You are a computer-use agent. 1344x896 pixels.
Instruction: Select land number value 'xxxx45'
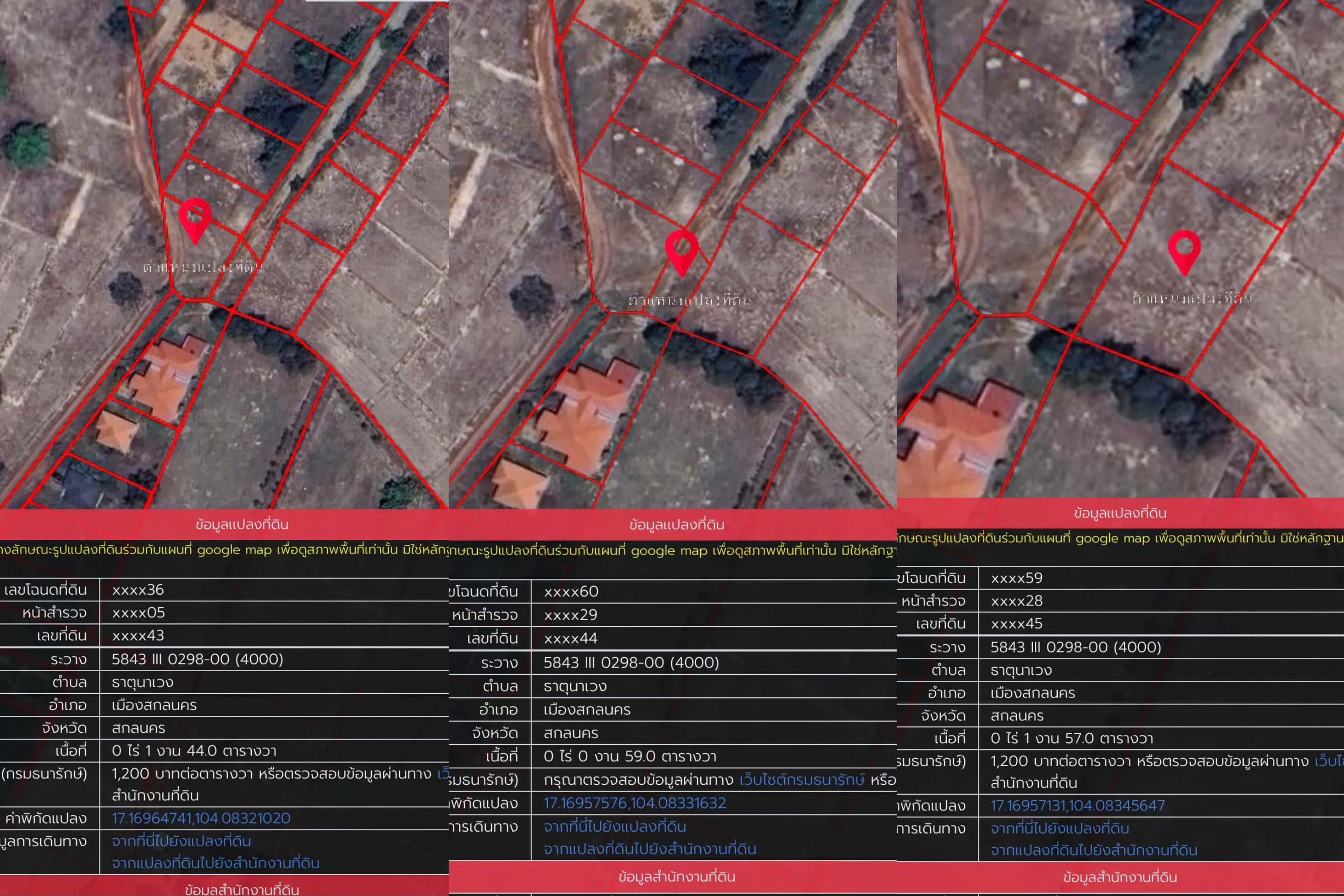point(1016,624)
